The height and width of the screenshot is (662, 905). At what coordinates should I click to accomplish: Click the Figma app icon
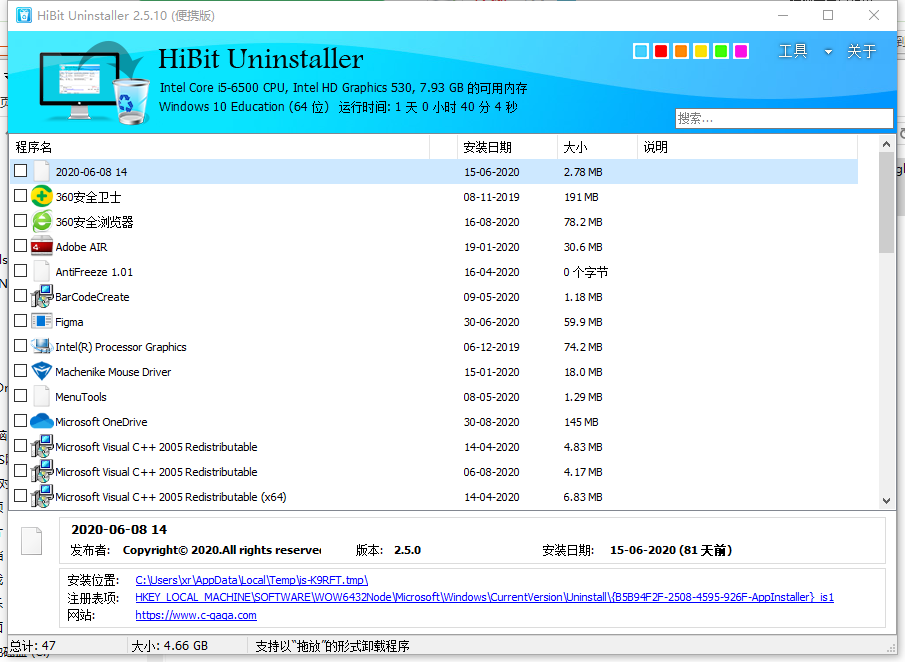tap(42, 321)
